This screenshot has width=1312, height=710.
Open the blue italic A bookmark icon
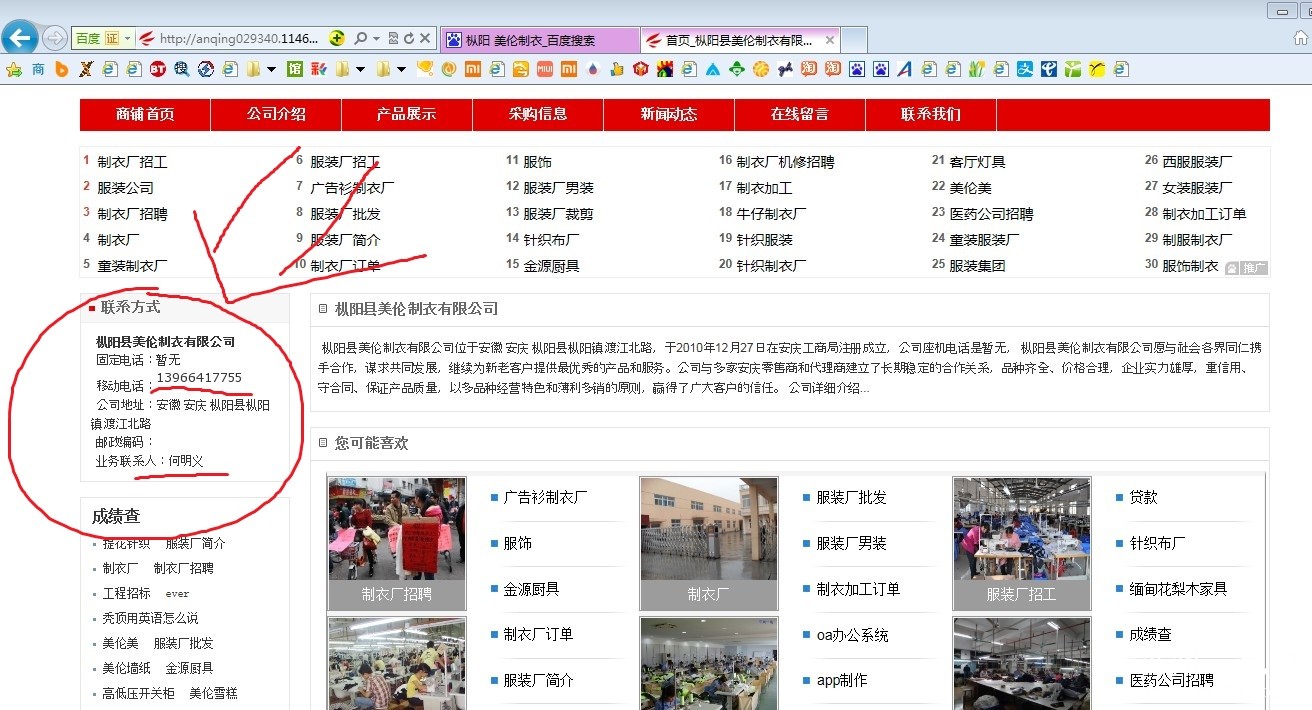pos(904,69)
